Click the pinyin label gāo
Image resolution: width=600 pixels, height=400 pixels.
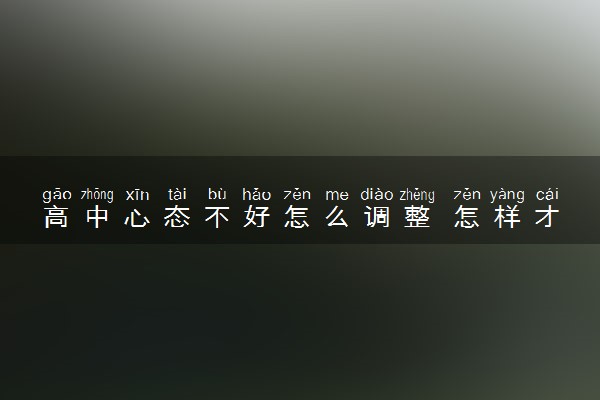click(57, 195)
